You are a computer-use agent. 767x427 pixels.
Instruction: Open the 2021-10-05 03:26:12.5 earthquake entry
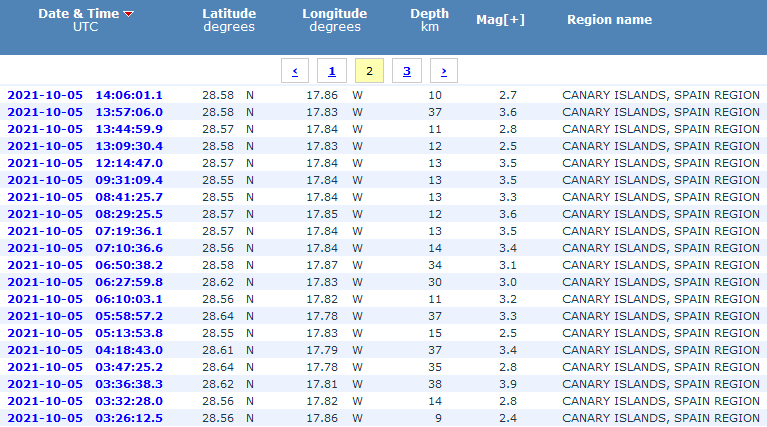point(85,418)
